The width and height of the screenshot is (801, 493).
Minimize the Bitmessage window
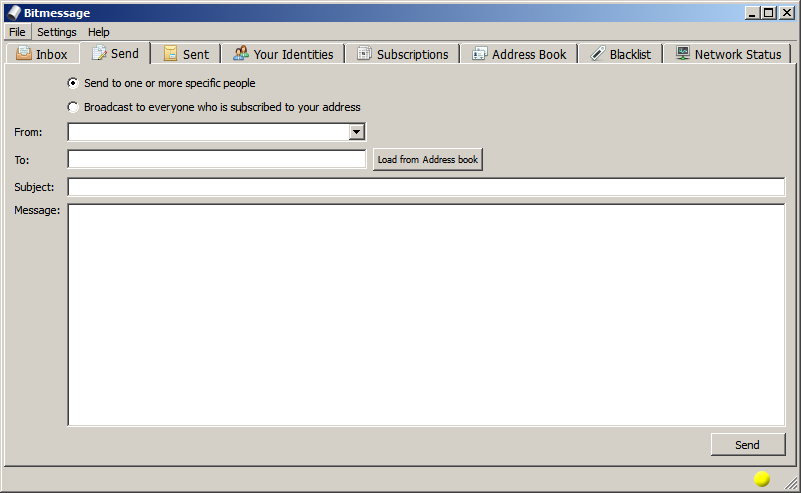[751, 13]
